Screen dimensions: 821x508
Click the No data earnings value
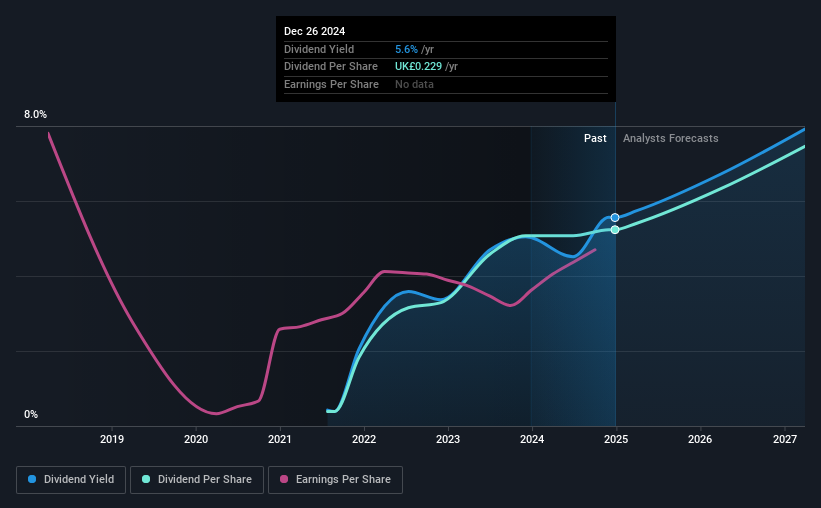point(414,84)
